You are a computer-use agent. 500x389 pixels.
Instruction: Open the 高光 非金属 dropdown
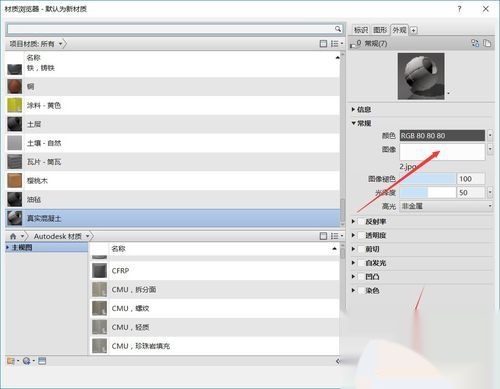click(446, 206)
